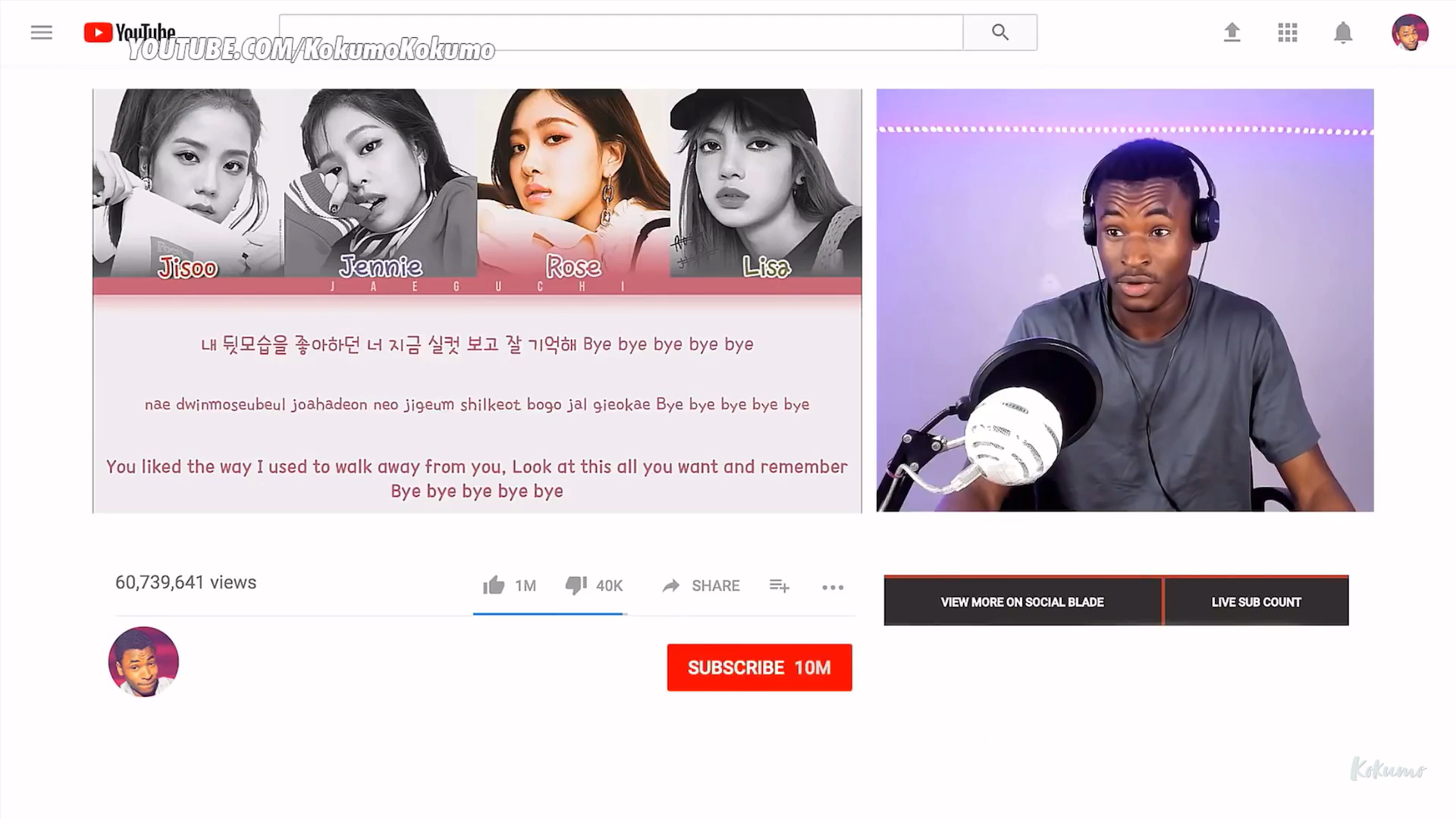This screenshot has width=1456, height=819.
Task: Click the Live Sub Count button
Action: (x=1257, y=601)
